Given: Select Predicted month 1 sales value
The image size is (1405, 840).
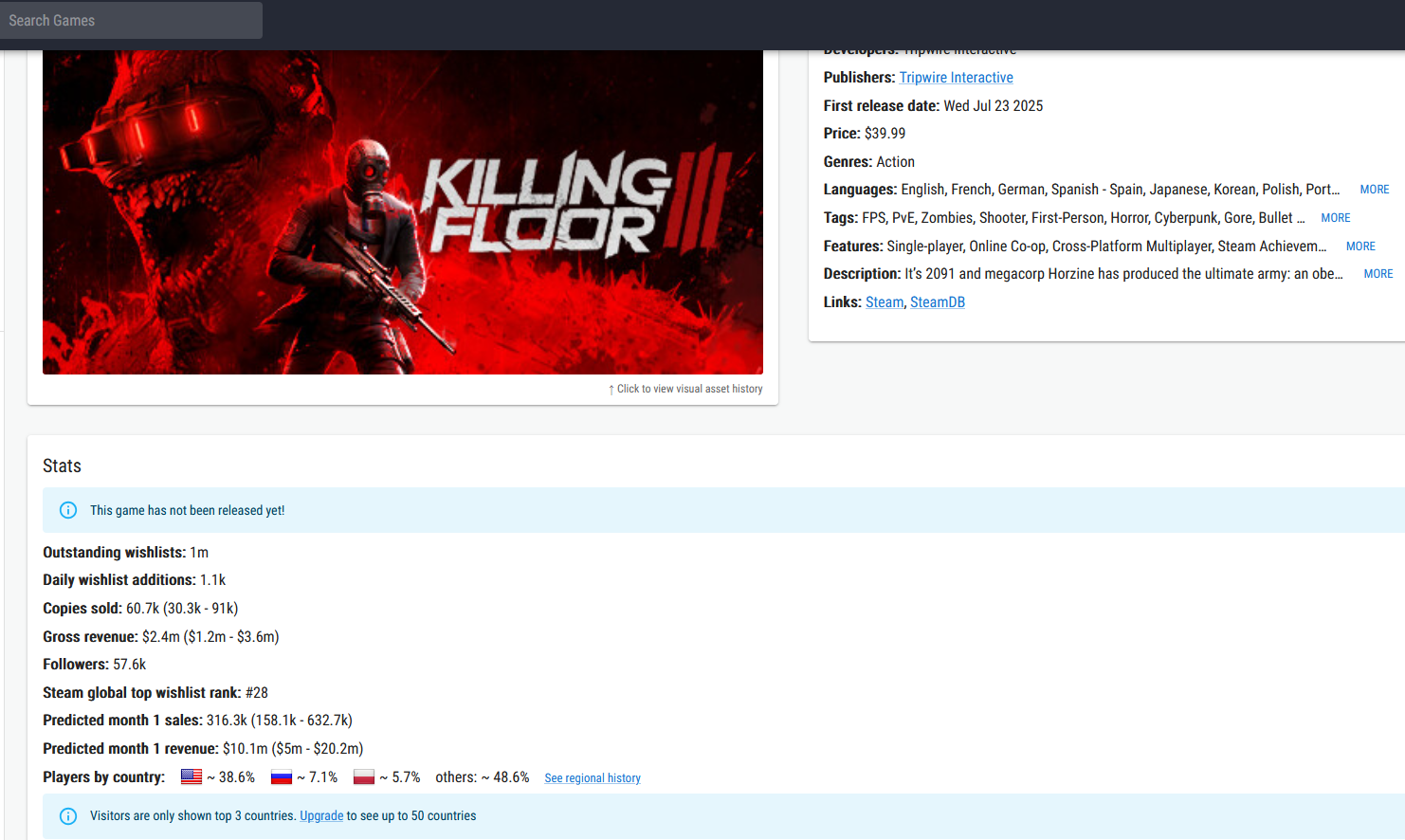Looking at the screenshot, I should tap(280, 721).
